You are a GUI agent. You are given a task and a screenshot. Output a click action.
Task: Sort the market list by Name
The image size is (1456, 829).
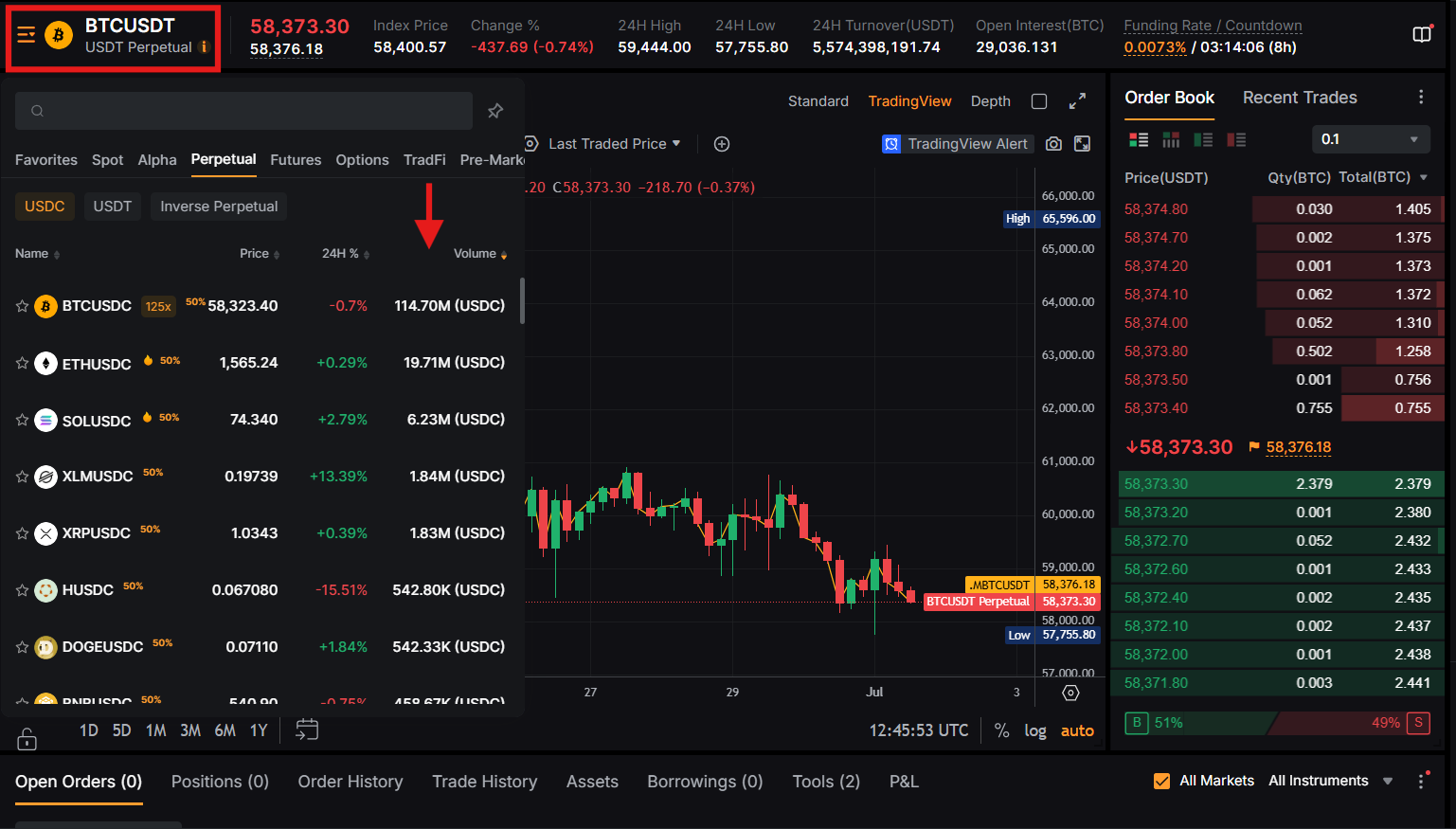pos(38,254)
